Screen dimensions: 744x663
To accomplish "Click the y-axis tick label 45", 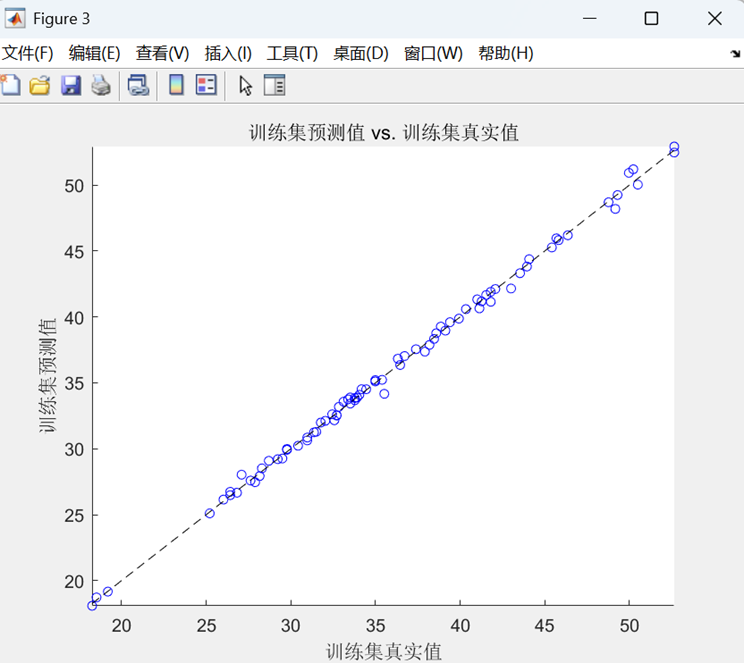I will pos(74,252).
